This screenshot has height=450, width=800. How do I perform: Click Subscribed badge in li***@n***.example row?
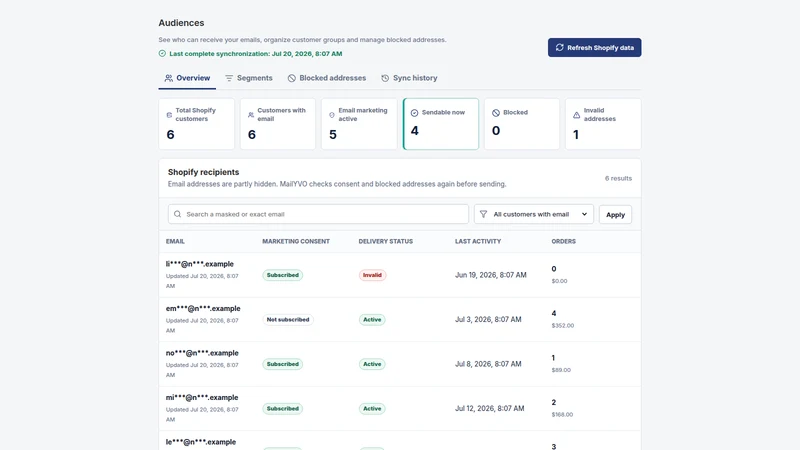click(283, 275)
